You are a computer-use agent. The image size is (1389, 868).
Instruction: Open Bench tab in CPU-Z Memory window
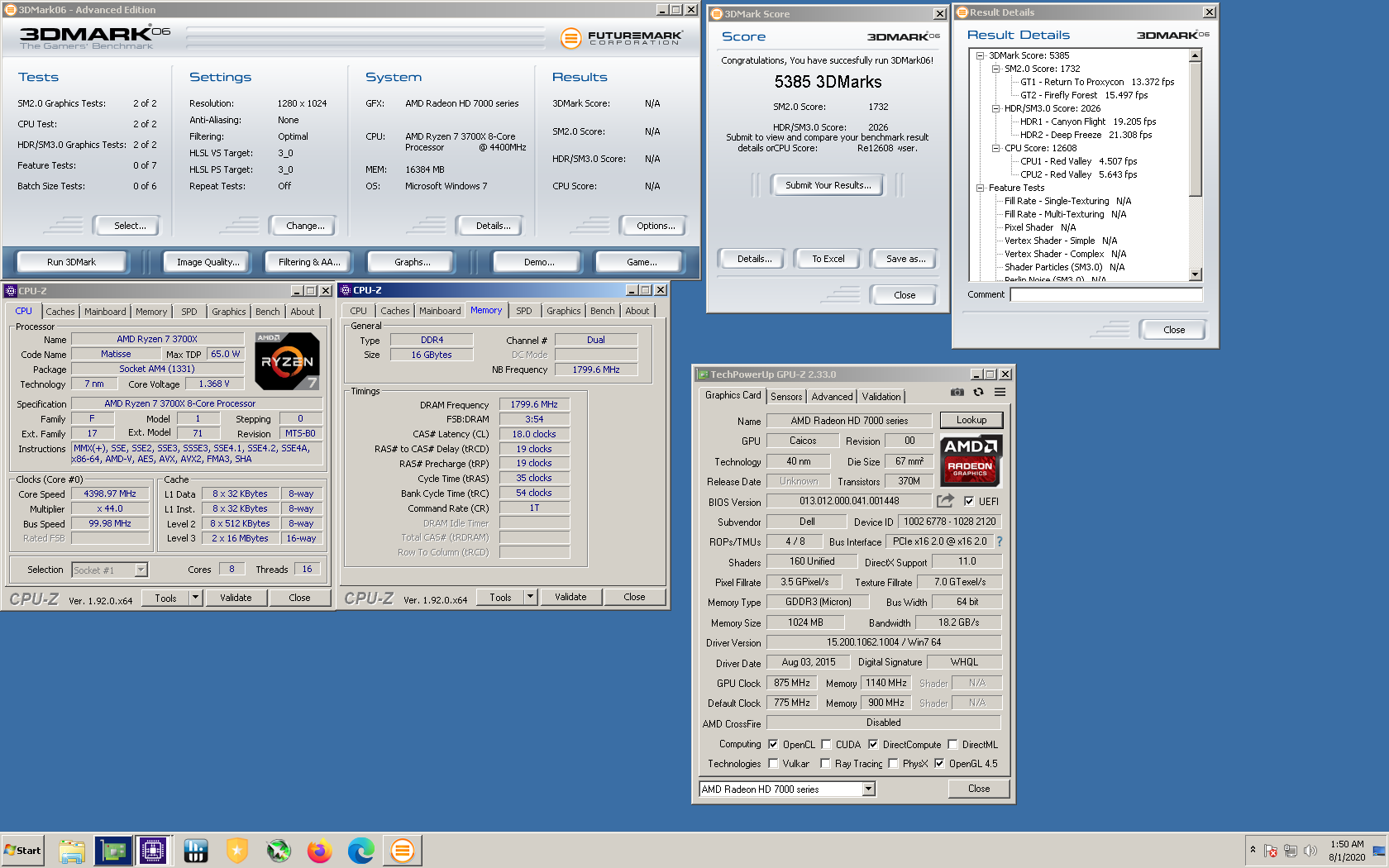coord(603,311)
